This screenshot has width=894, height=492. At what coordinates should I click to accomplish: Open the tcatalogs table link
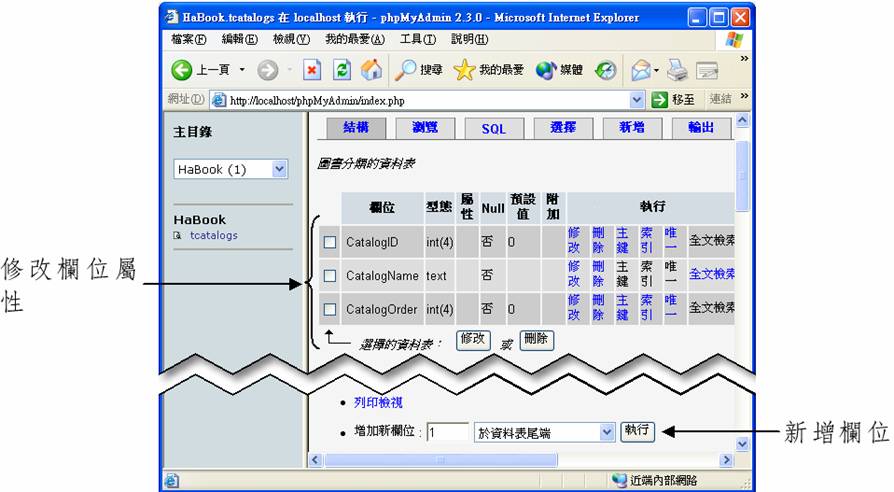pos(214,235)
